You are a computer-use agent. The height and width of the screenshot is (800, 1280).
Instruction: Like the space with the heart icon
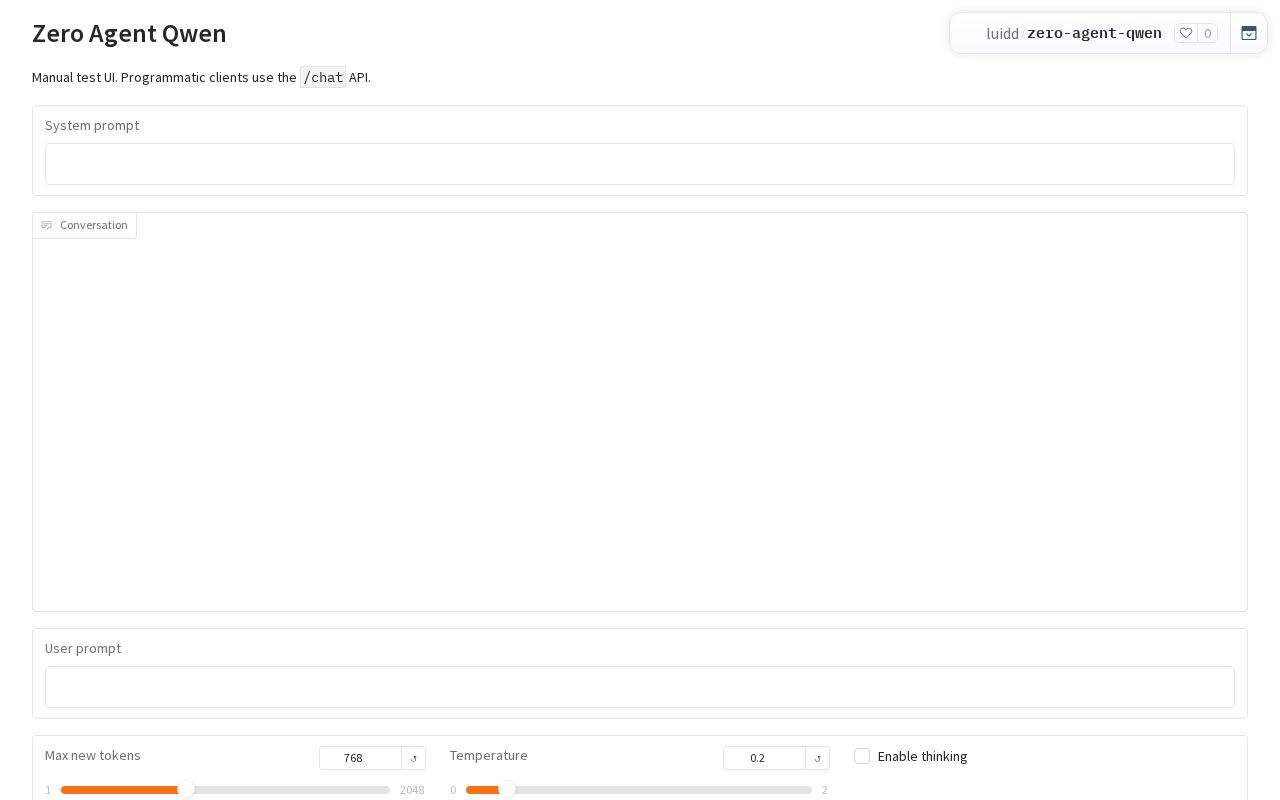tap(1186, 33)
